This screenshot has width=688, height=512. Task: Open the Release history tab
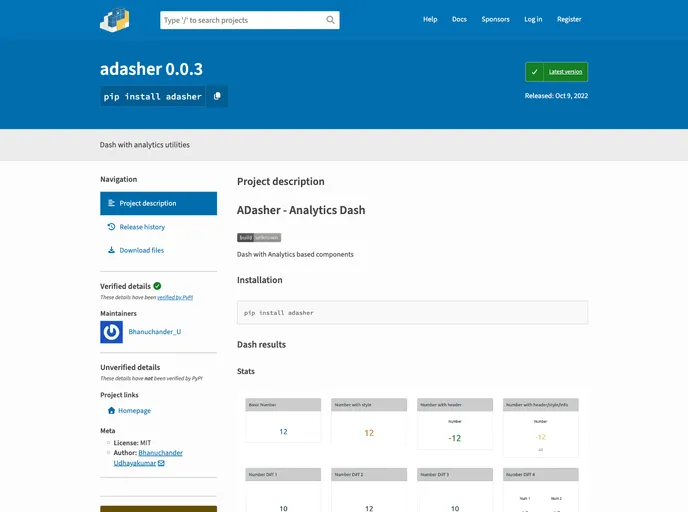141,227
